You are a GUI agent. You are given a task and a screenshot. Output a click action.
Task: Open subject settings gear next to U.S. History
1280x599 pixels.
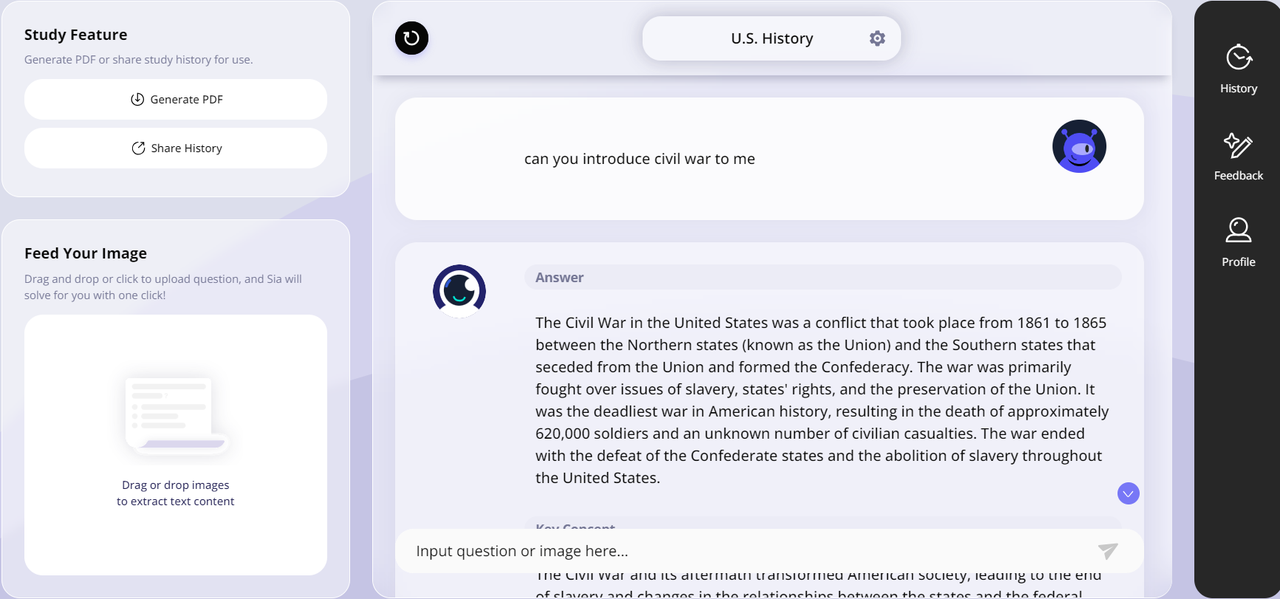click(x=877, y=38)
